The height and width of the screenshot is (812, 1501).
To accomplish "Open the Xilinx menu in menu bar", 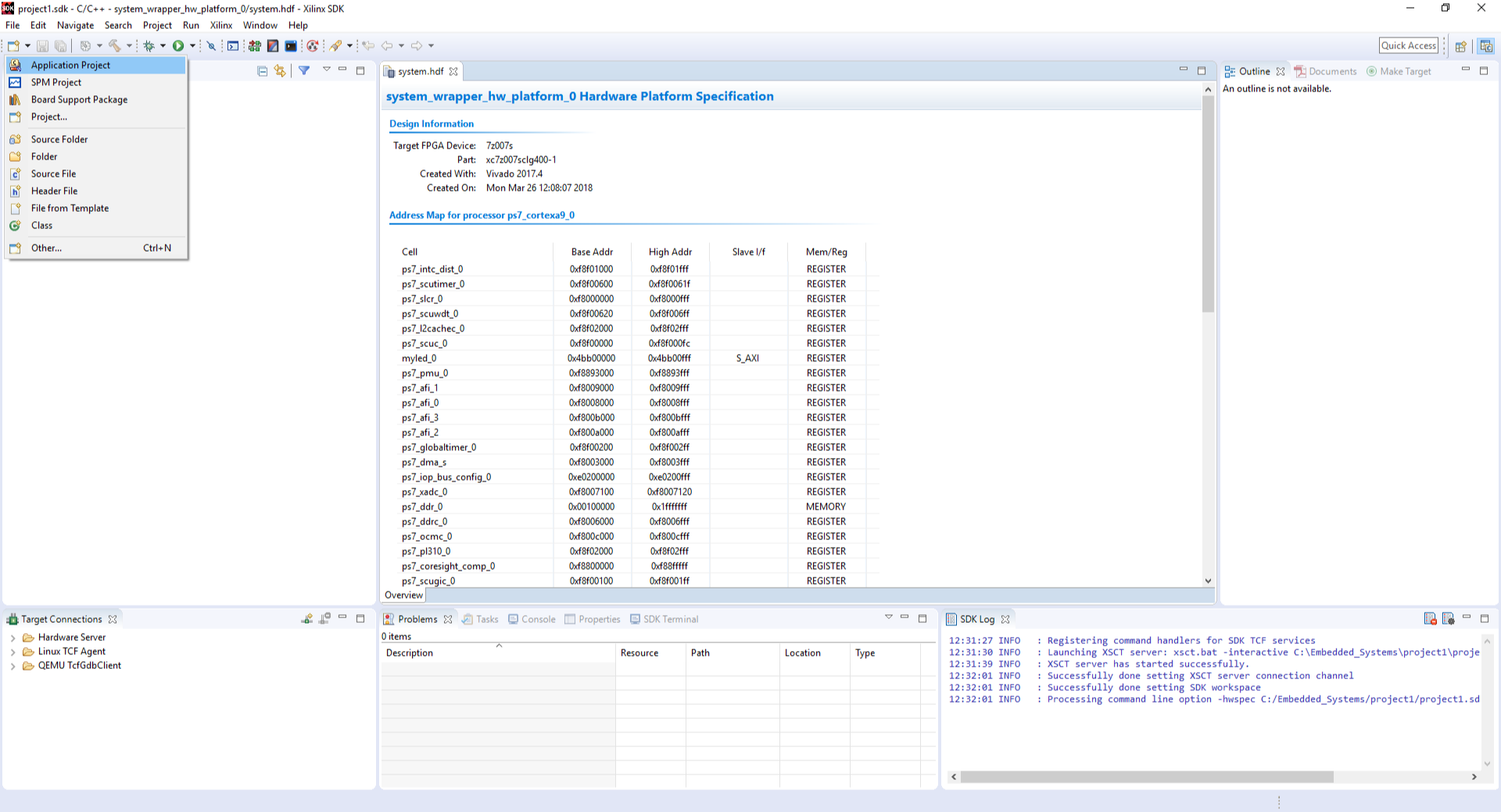I will tap(221, 25).
